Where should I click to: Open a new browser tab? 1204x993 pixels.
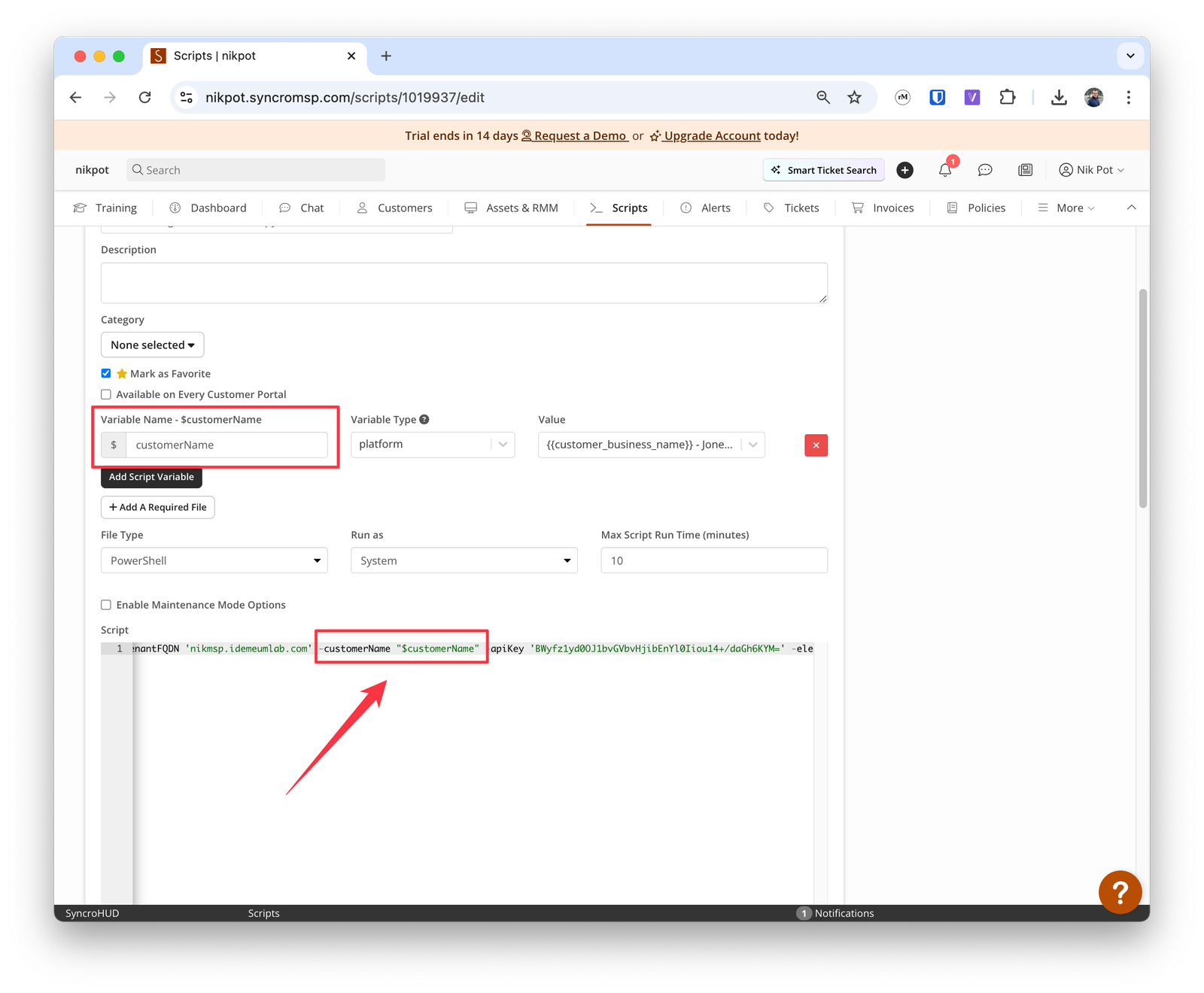[386, 56]
